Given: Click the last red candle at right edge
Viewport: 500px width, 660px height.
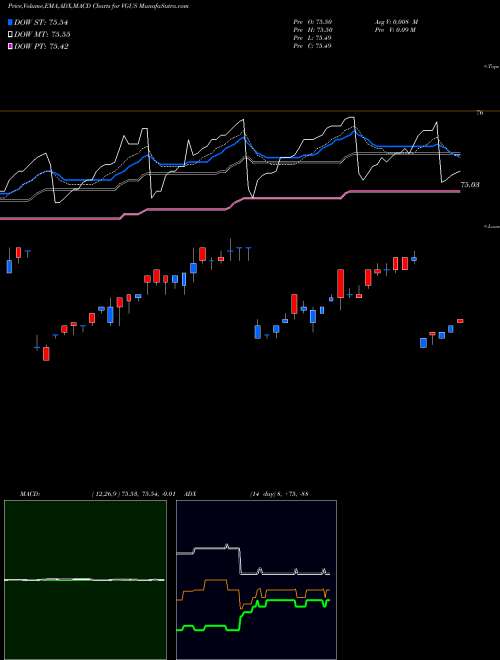Looking at the screenshot, I should tap(460, 321).
